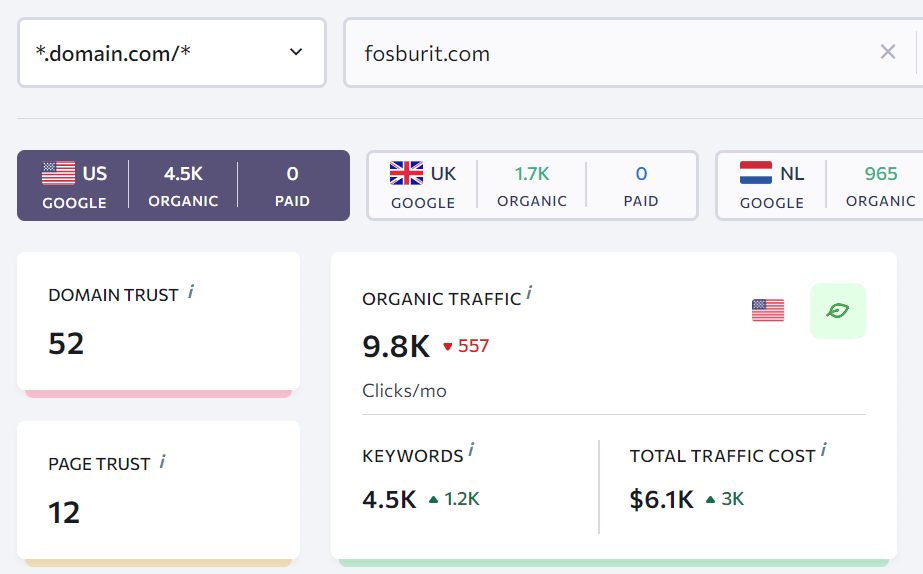This screenshot has height=574, width=923.
Task: Select the US Google database tab
Action: pyautogui.click(x=183, y=185)
